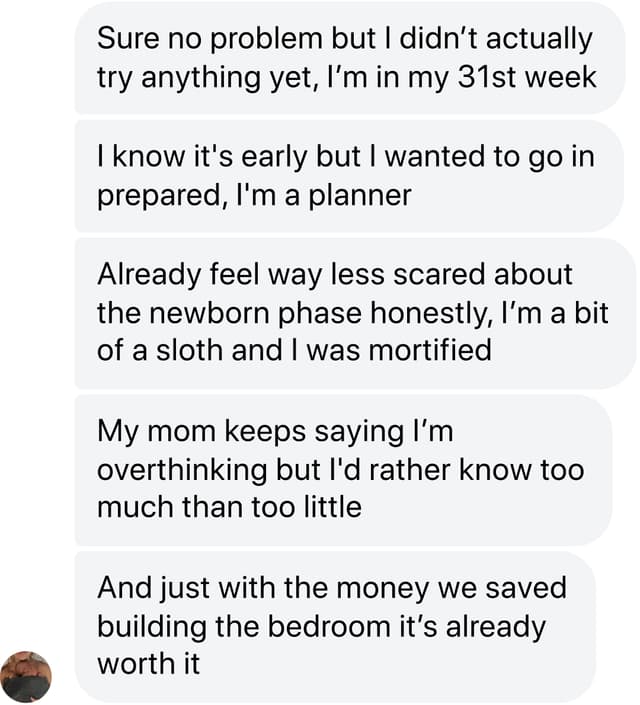Click the text "worth it"
Screen dimensions: 640x705
pyautogui.click(x=148, y=664)
